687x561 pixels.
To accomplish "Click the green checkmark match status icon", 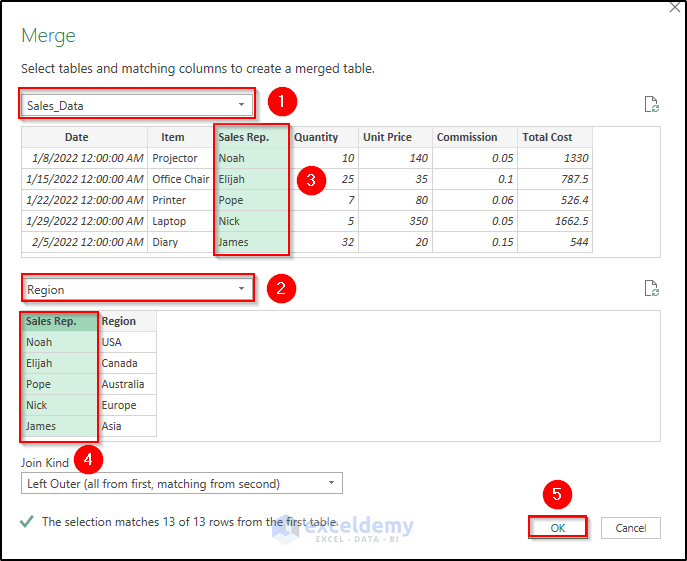I will click(x=27, y=521).
